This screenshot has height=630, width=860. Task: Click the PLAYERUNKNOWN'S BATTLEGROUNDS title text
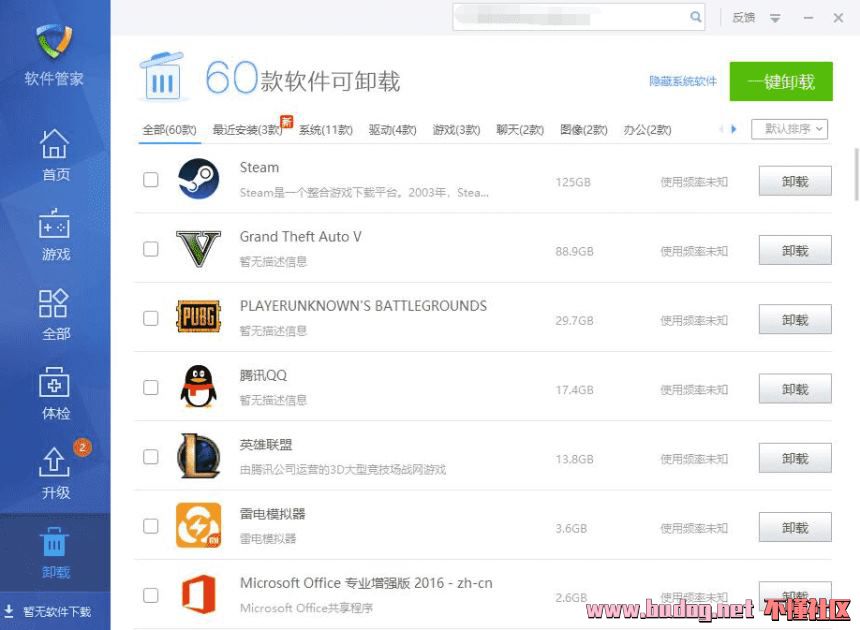(x=363, y=306)
